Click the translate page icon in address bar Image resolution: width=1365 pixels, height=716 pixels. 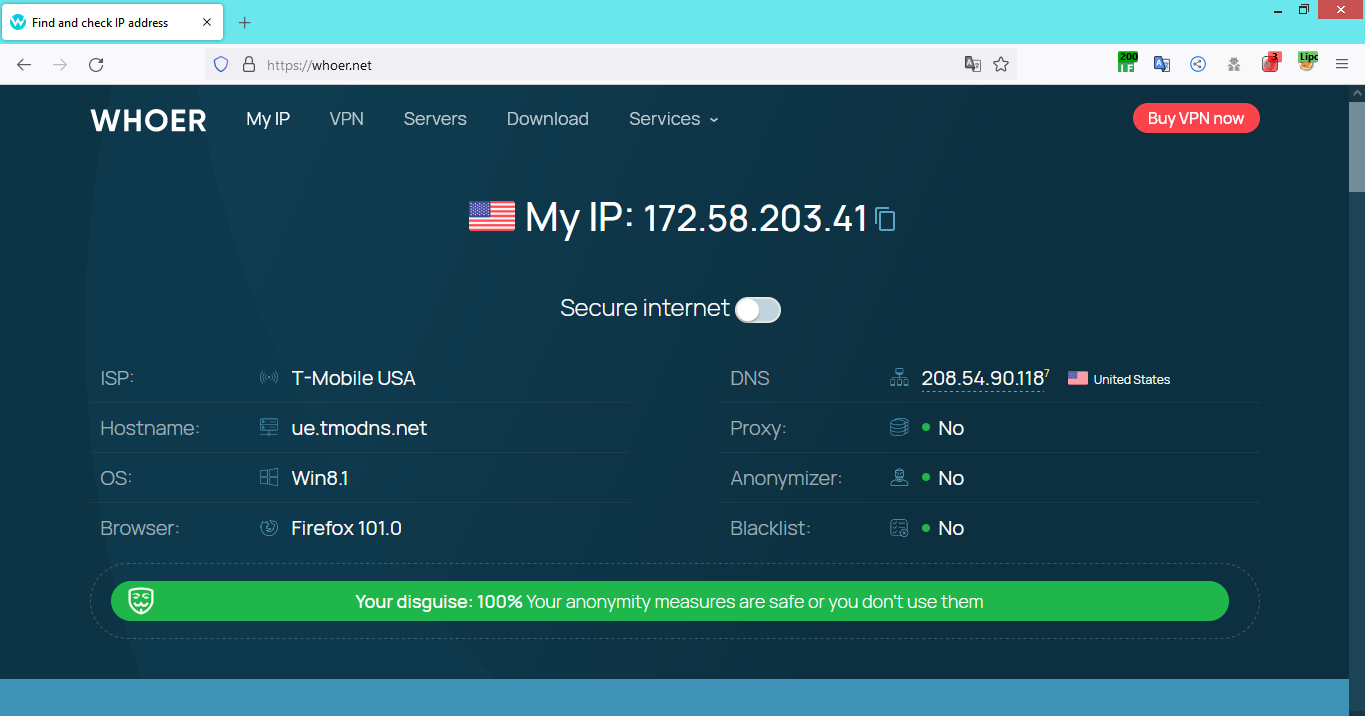(972, 65)
